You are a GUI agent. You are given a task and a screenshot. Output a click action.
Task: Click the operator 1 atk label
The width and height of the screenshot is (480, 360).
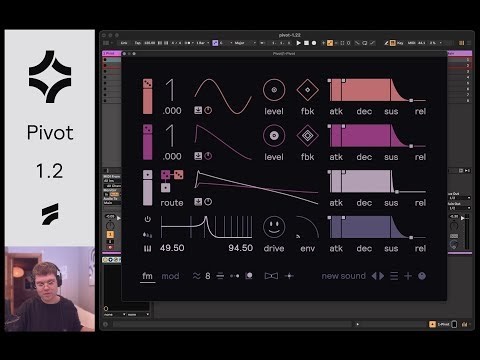click(336, 111)
